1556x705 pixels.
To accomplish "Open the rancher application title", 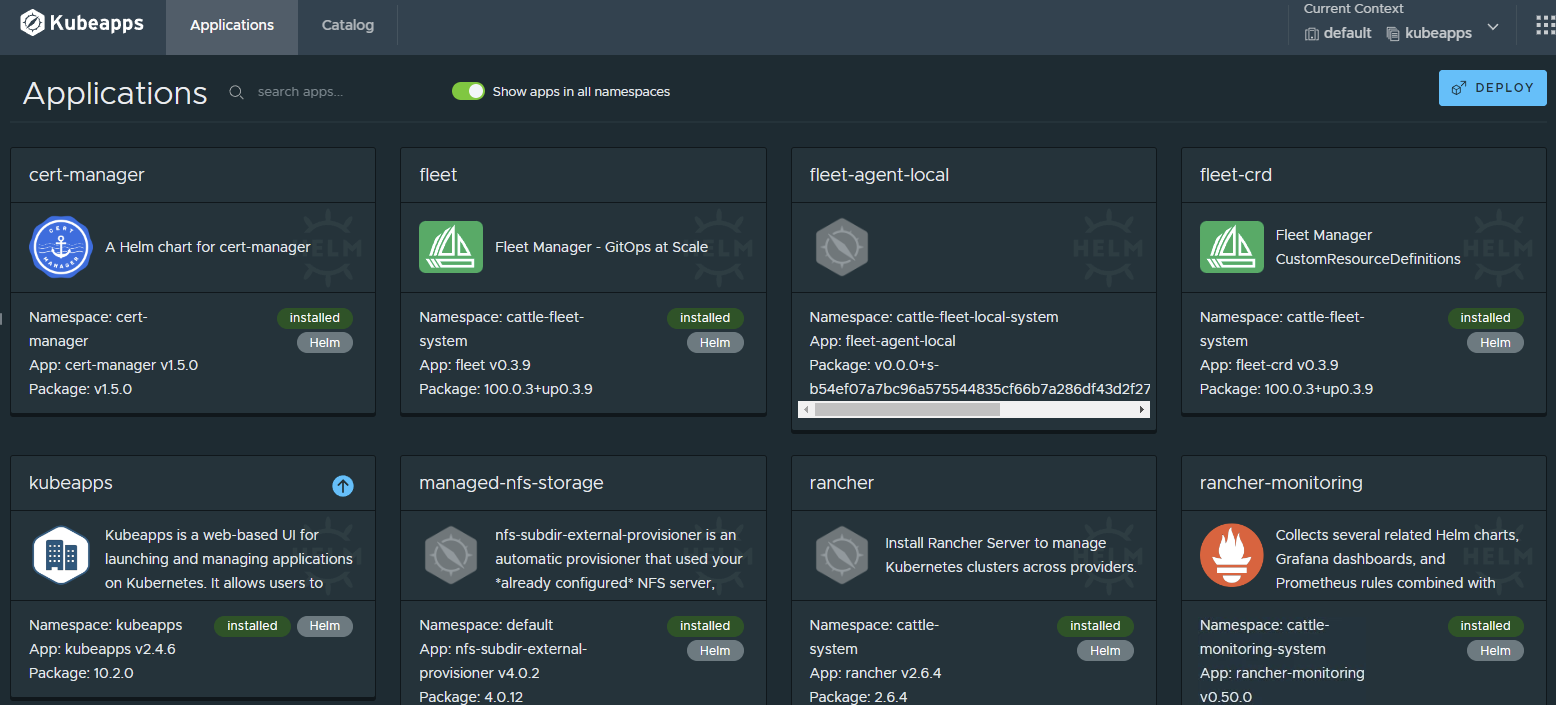I will click(x=842, y=483).
